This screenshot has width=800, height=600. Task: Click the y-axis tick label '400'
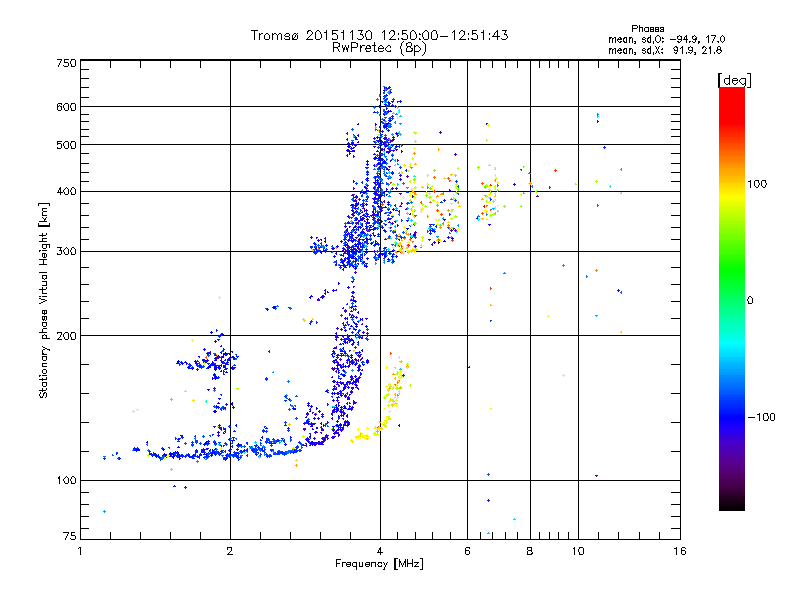pyautogui.click(x=67, y=192)
